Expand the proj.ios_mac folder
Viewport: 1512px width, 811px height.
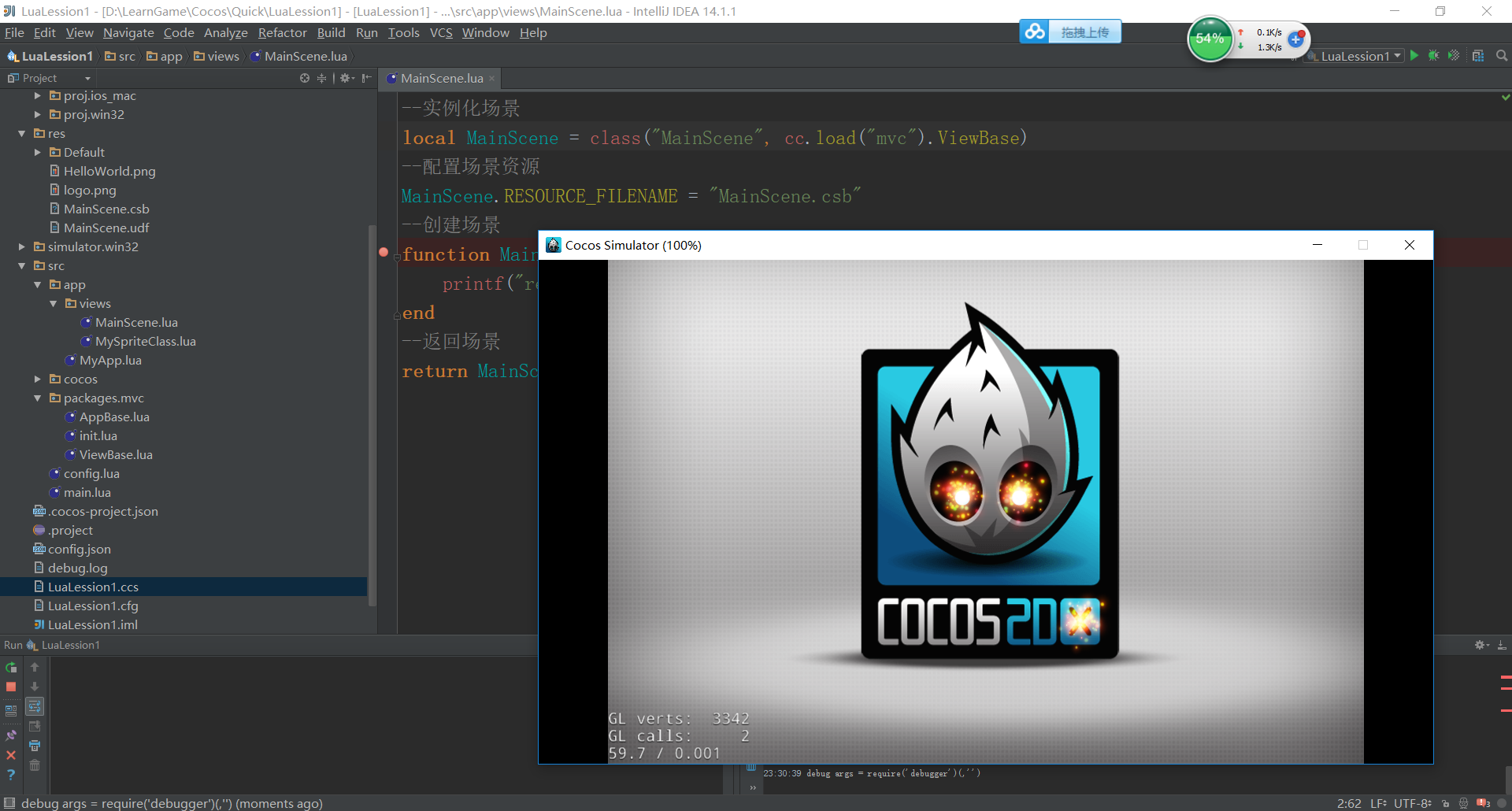[x=38, y=96]
